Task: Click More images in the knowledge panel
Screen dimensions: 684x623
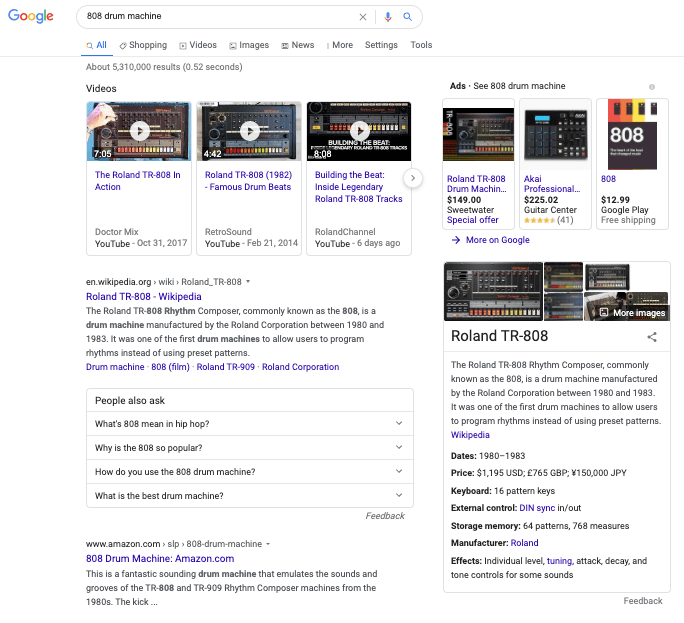Action: 633,312
